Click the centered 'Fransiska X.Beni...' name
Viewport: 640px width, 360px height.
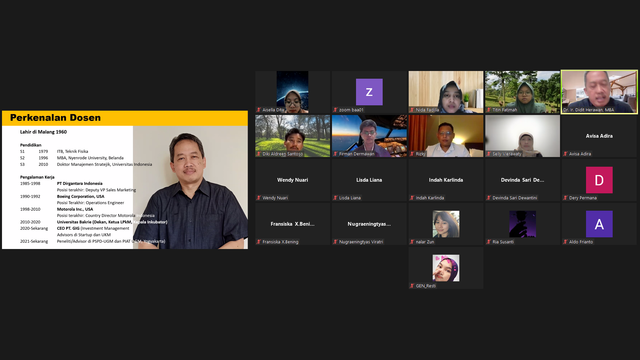coord(292,224)
